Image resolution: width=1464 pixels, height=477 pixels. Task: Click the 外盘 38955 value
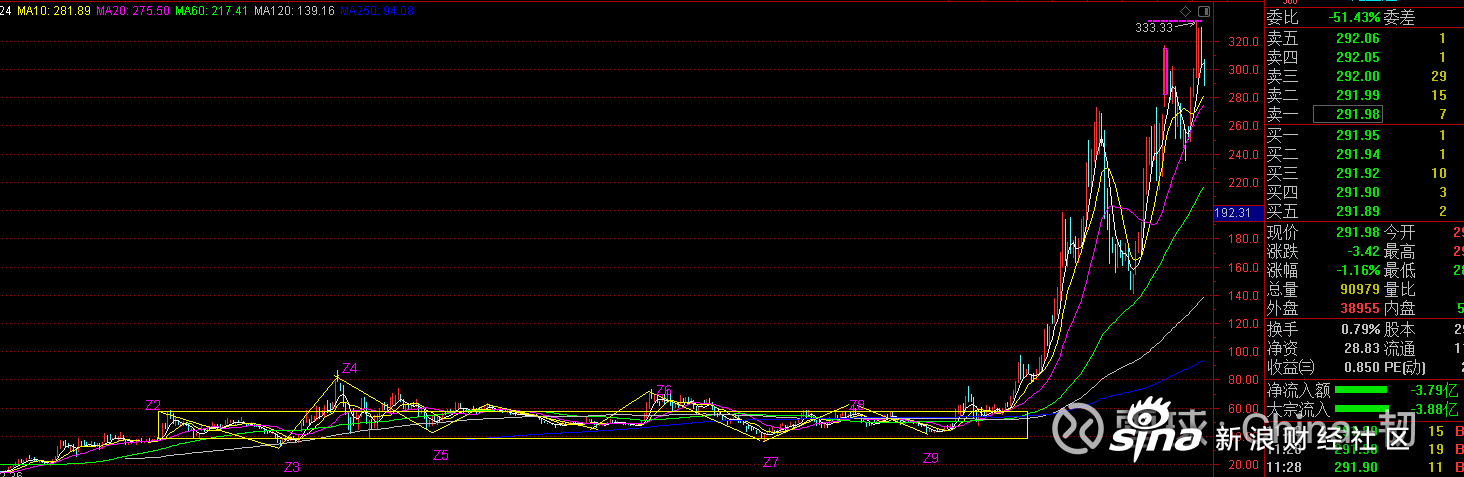tap(1360, 308)
